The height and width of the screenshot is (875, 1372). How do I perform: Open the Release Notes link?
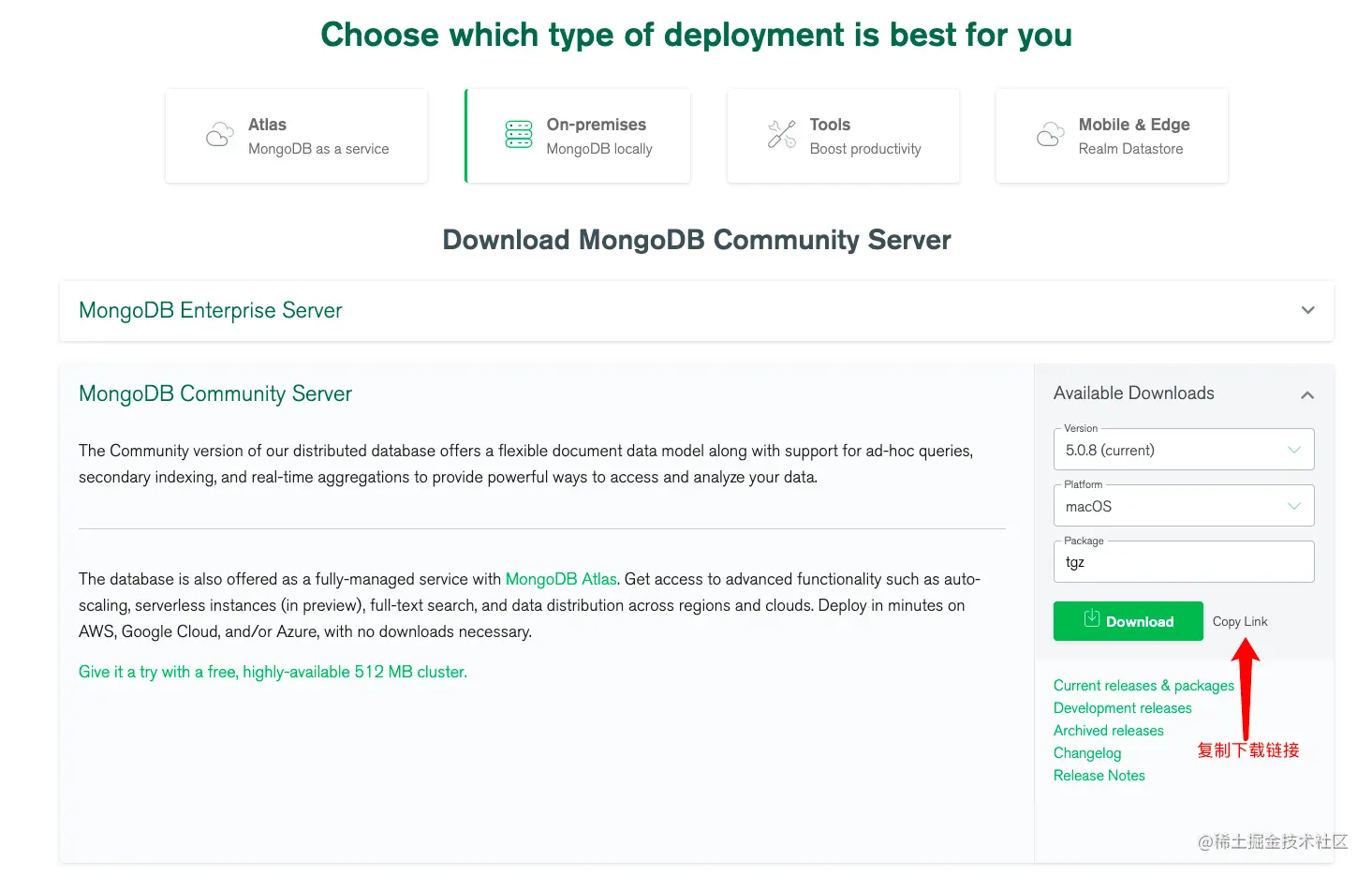tap(1099, 776)
